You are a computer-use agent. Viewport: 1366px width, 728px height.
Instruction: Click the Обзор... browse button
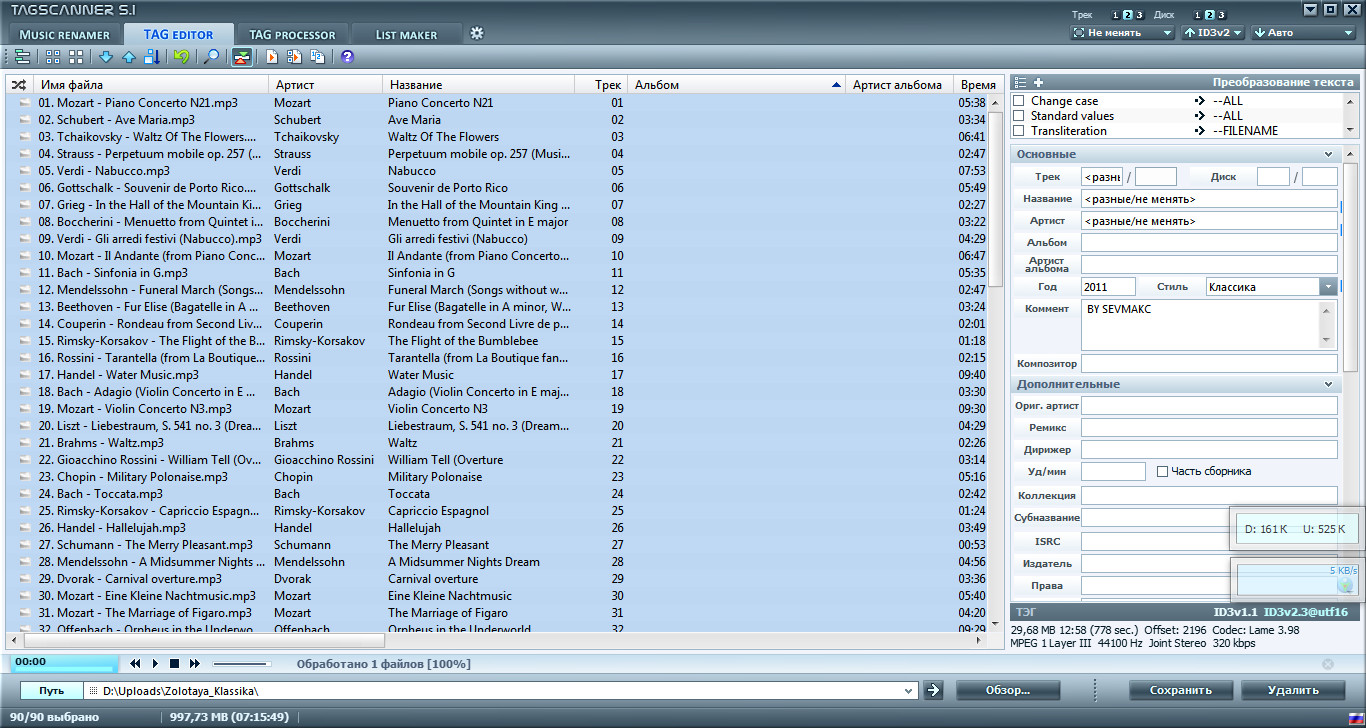coord(1007,690)
